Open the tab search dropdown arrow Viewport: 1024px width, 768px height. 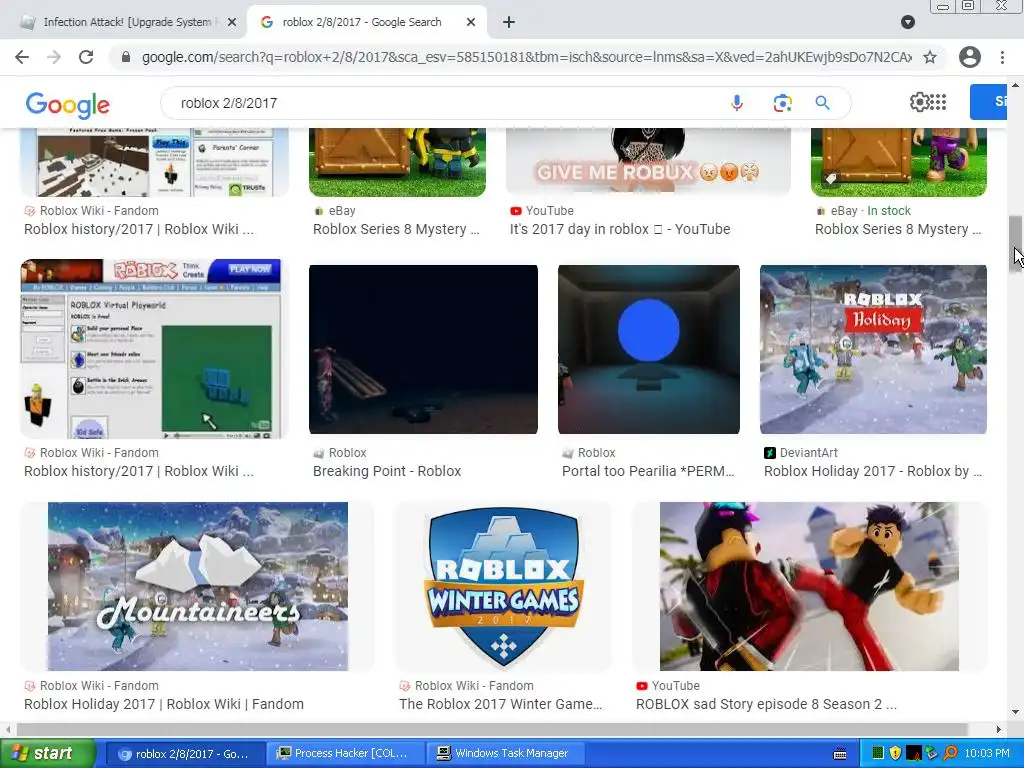[x=908, y=22]
